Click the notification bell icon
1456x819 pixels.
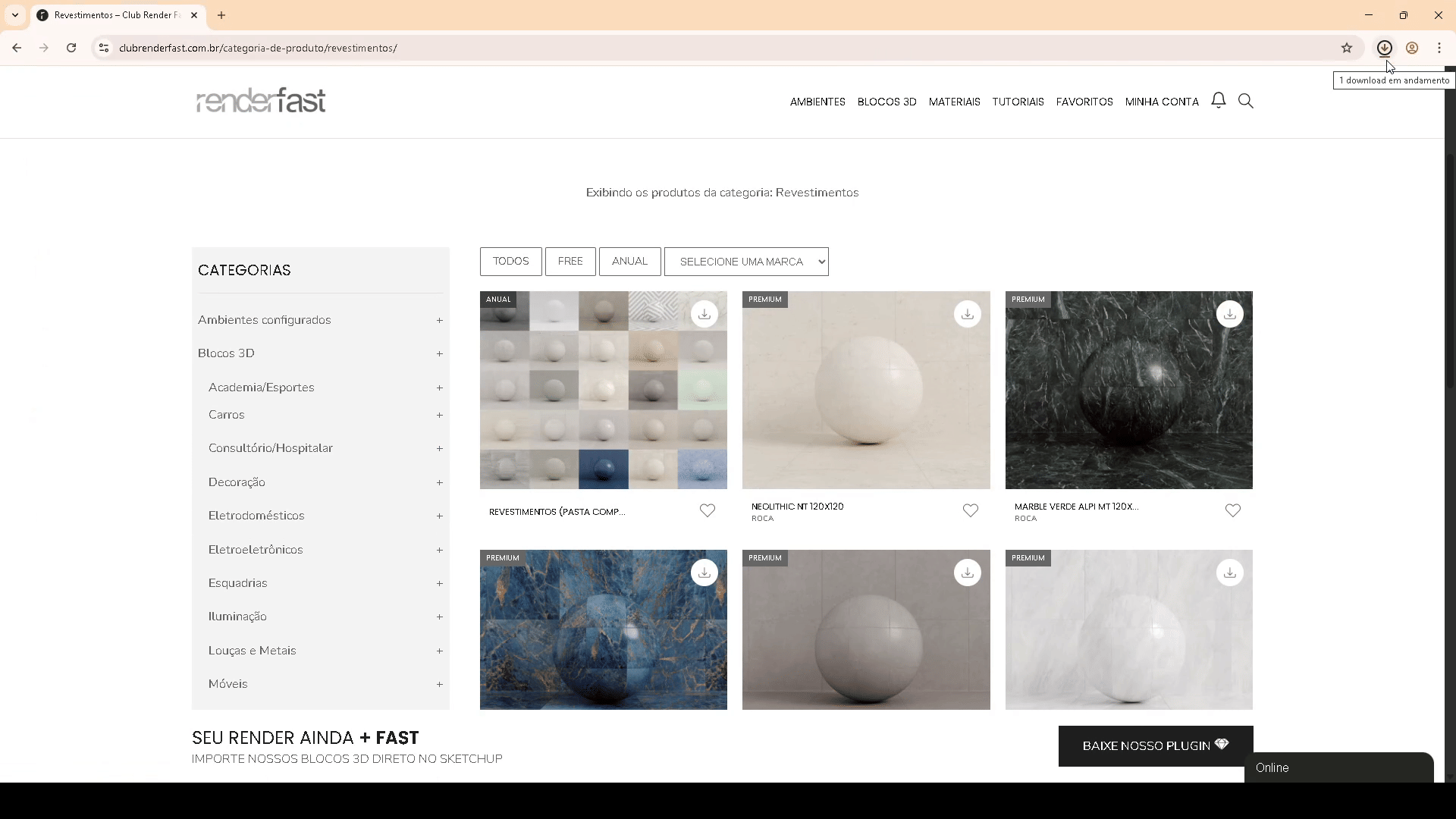(1218, 100)
